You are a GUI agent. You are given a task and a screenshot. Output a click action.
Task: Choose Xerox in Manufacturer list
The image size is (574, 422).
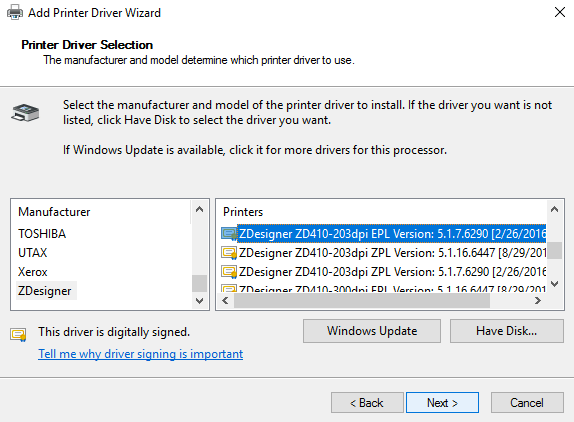[33, 272]
